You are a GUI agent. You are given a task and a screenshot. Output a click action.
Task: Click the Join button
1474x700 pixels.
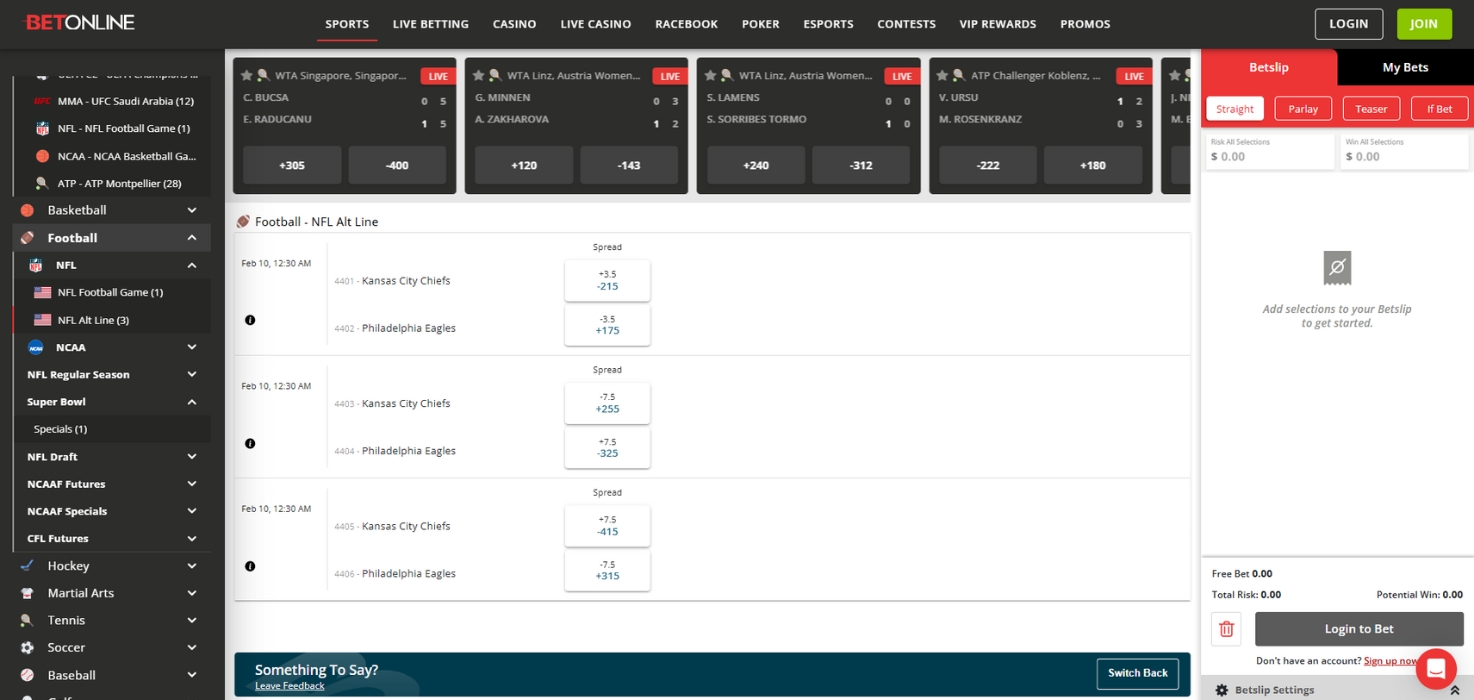pyautogui.click(x=1424, y=24)
